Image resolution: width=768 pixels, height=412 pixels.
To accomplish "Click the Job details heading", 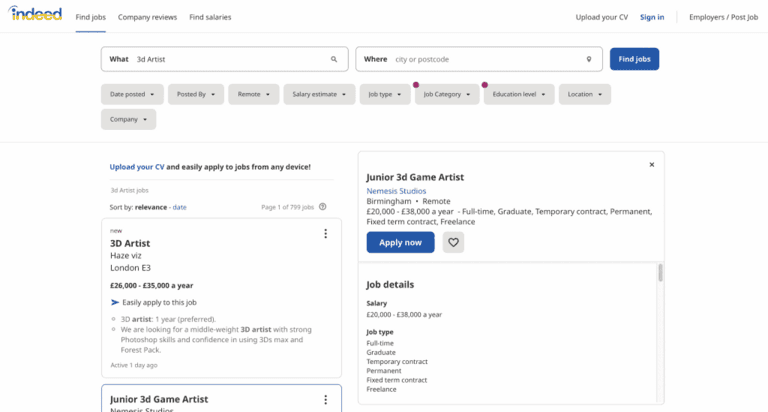I will coord(390,285).
